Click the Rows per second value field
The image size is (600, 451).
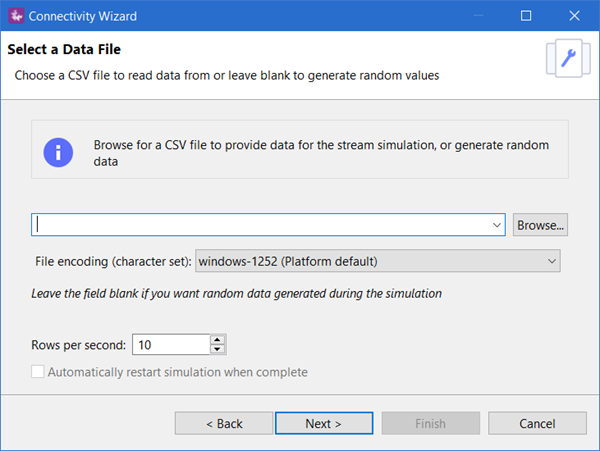pyautogui.click(x=170, y=345)
